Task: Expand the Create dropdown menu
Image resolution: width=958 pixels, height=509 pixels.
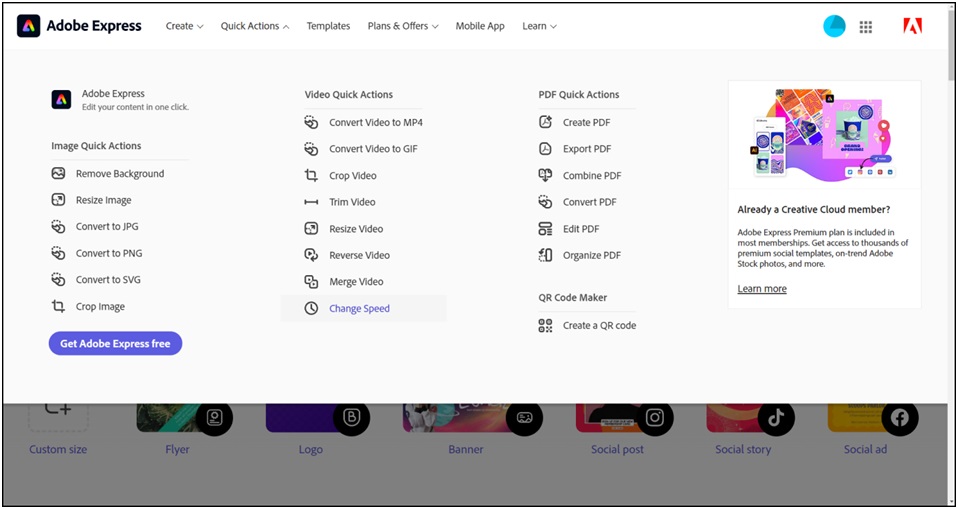Action: click(x=184, y=26)
